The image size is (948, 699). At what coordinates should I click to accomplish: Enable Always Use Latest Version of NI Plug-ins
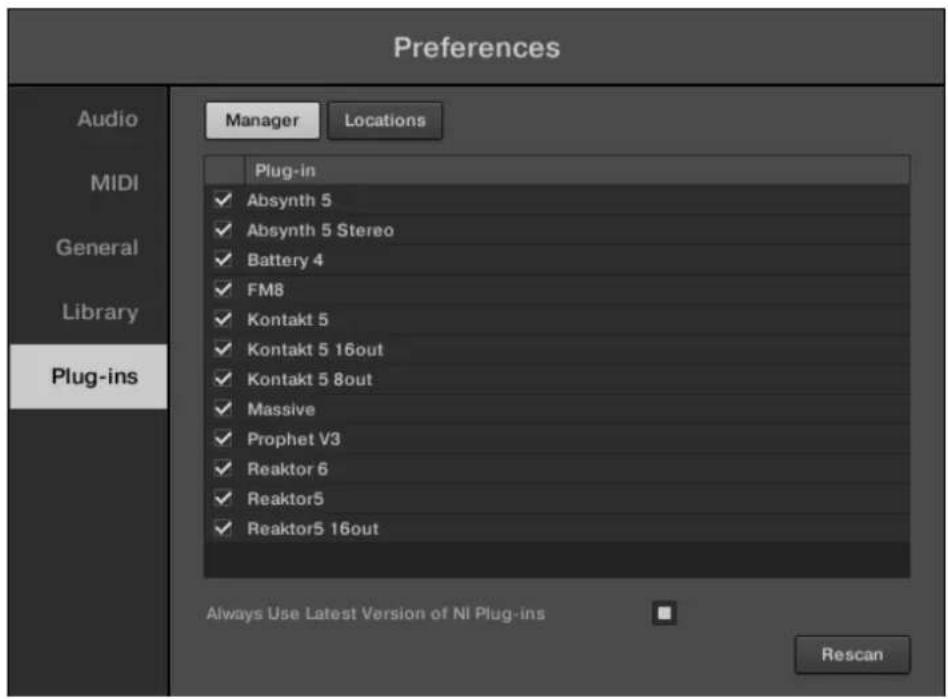(664, 613)
